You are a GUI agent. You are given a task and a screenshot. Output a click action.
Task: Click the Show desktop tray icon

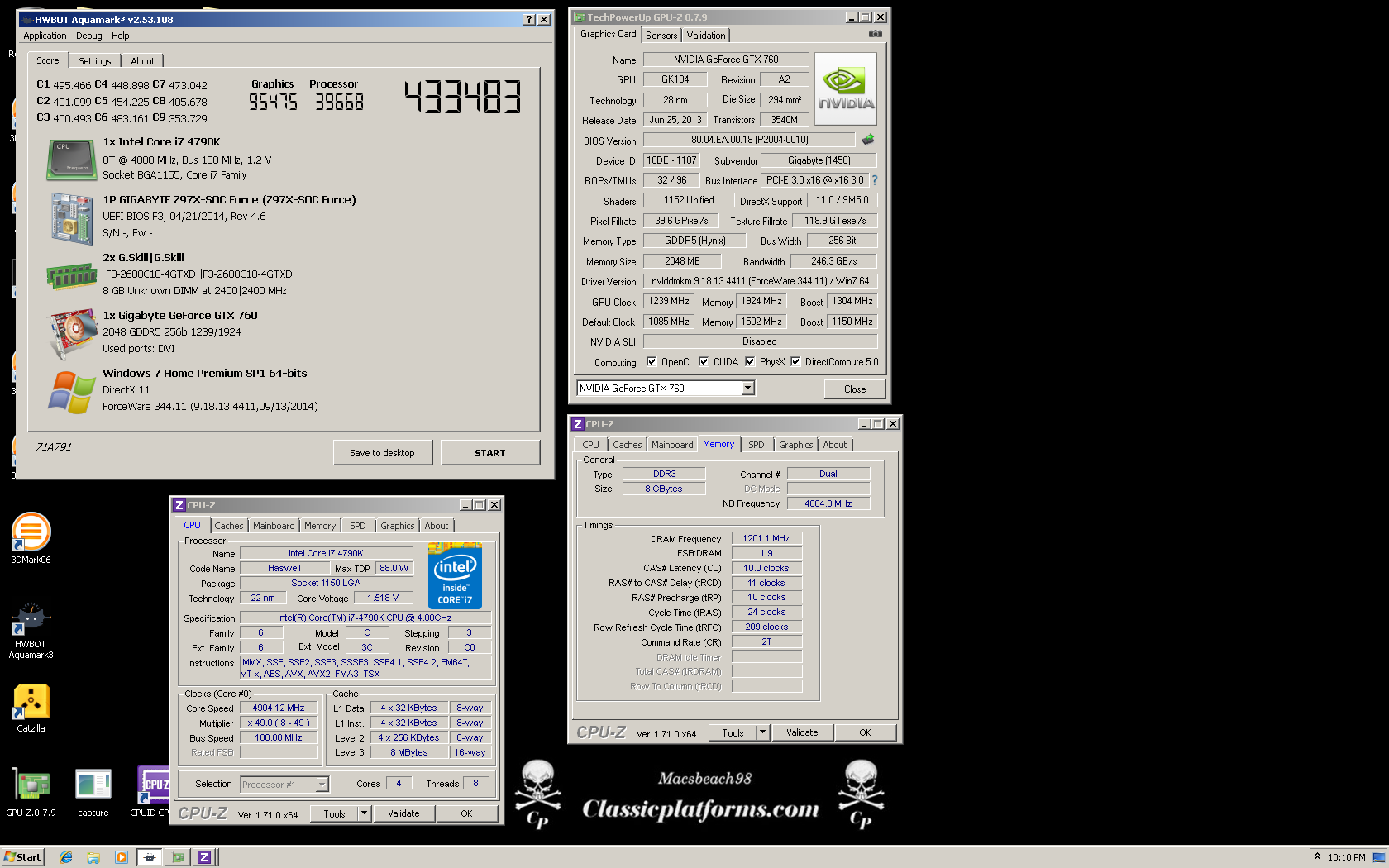coord(1379,857)
